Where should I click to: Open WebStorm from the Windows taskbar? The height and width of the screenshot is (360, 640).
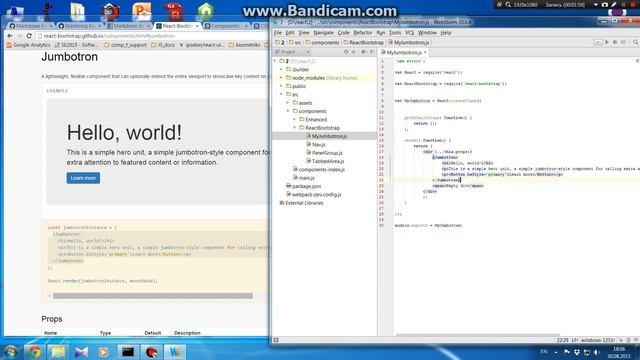(x=175, y=352)
